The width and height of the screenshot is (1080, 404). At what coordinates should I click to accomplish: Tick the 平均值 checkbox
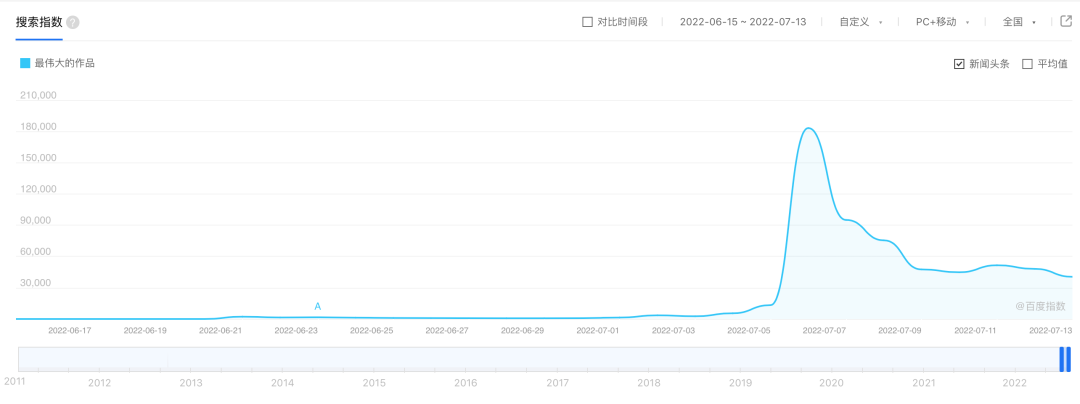coord(1027,64)
